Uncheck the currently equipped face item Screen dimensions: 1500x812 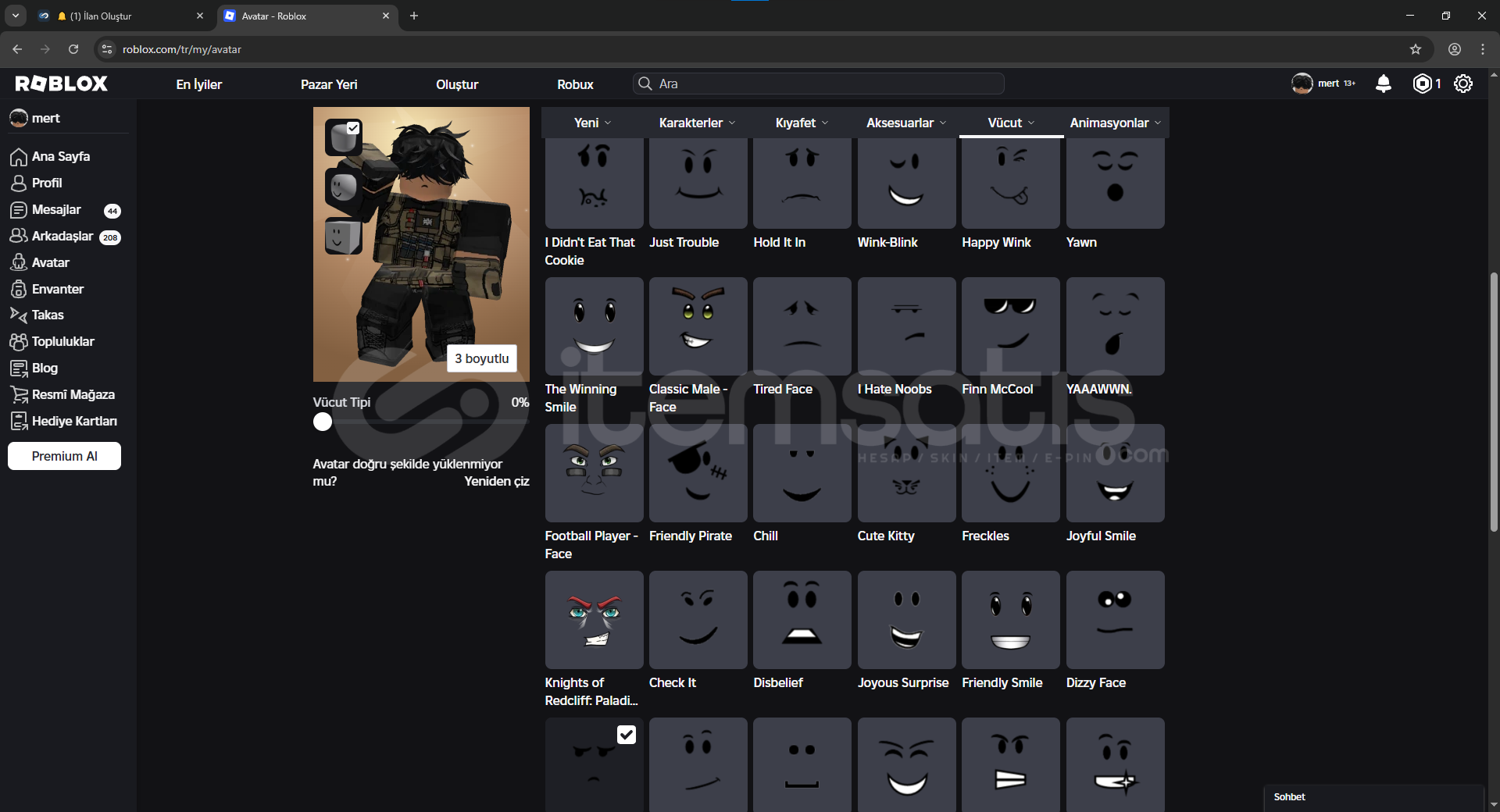[x=627, y=735]
